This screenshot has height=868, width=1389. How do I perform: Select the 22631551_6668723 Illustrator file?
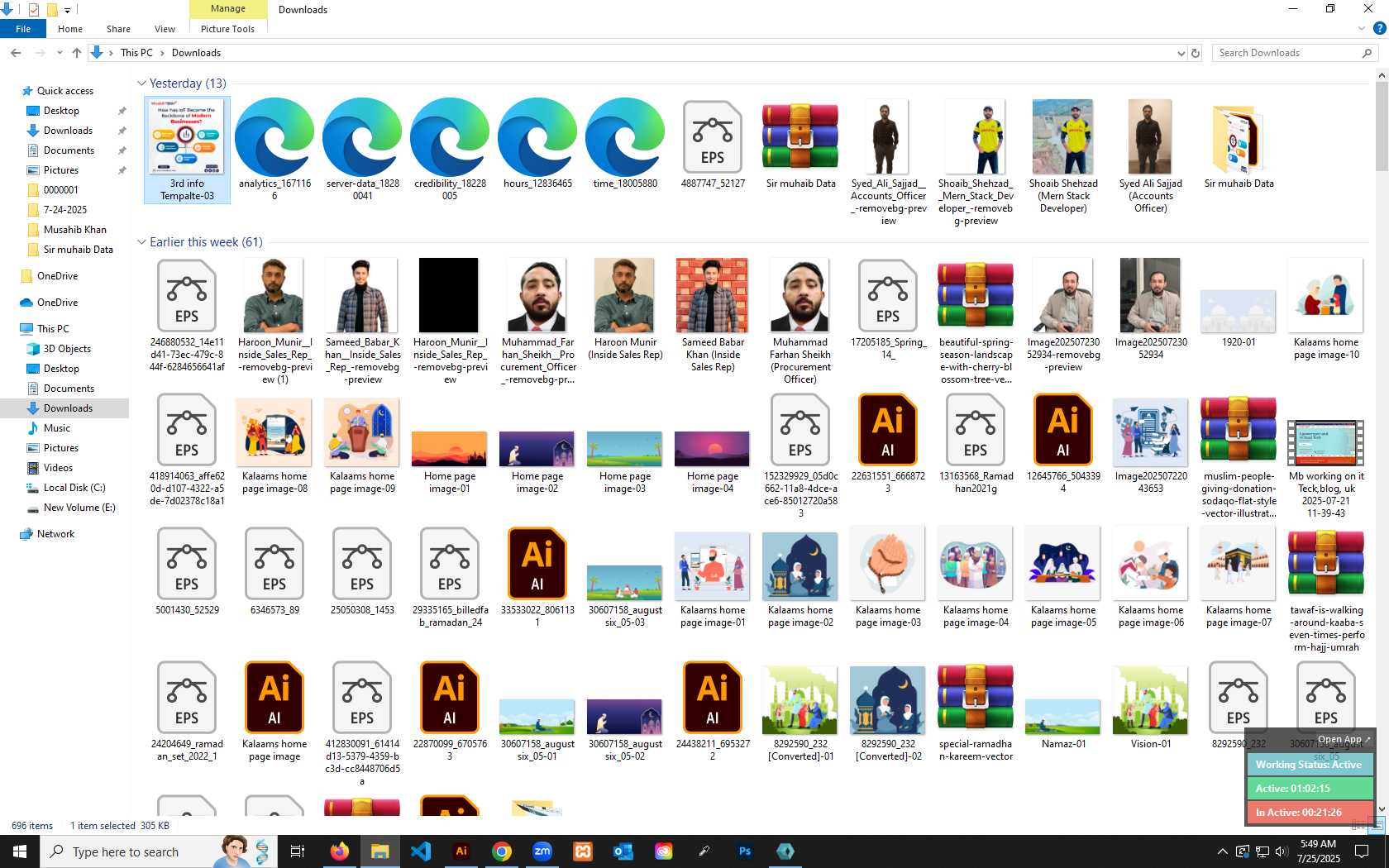[888, 430]
